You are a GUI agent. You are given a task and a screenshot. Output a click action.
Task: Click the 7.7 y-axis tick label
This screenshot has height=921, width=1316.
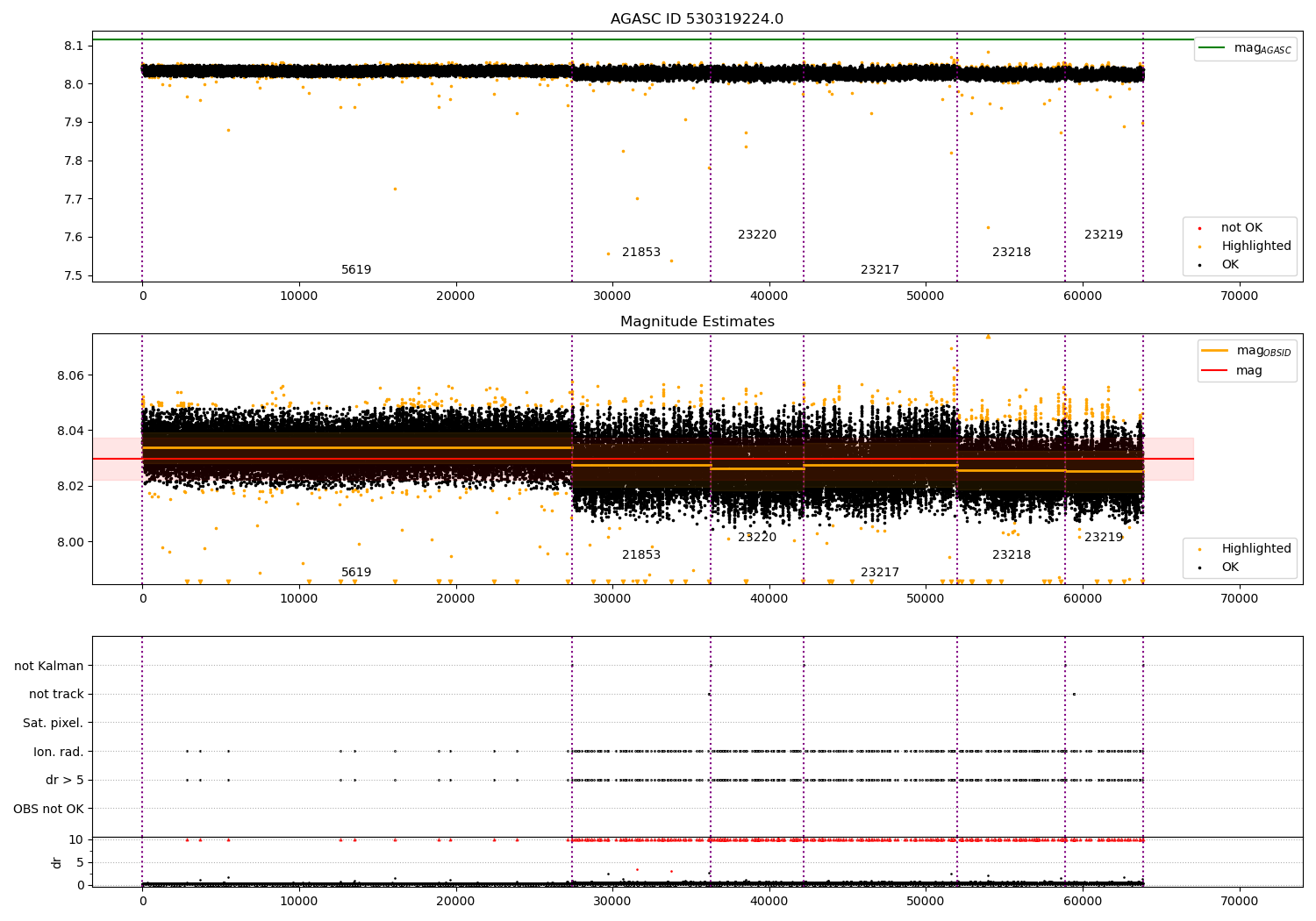[74, 199]
